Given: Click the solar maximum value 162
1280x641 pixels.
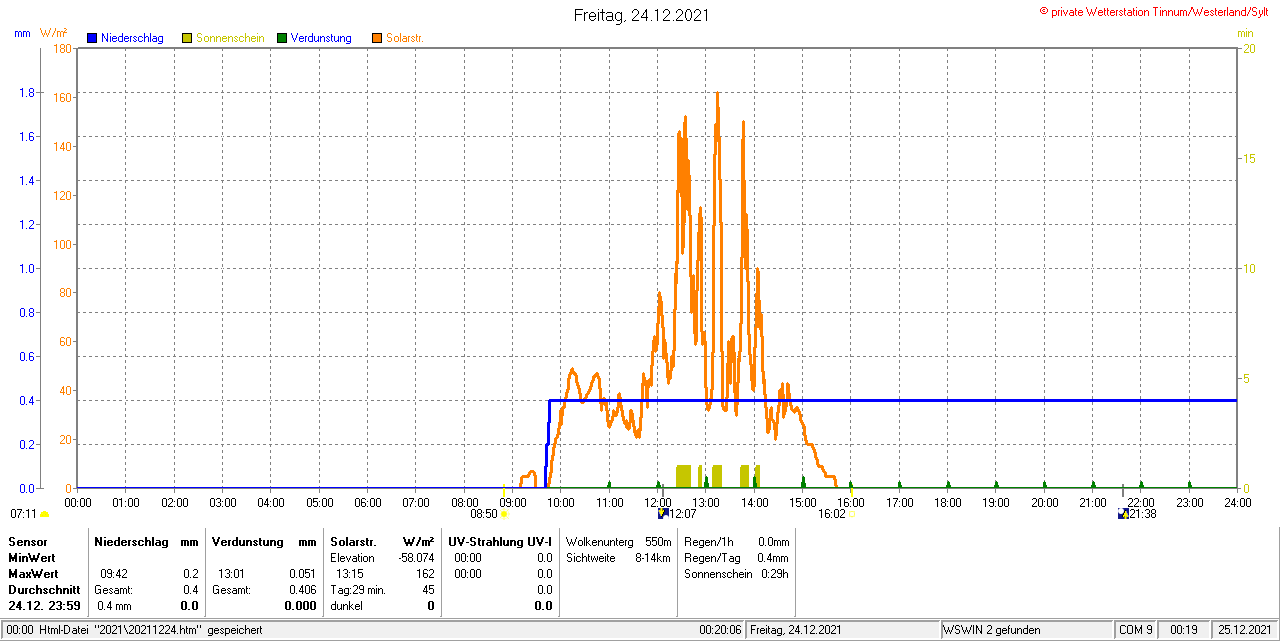Looking at the screenshot, I should [x=425, y=574].
